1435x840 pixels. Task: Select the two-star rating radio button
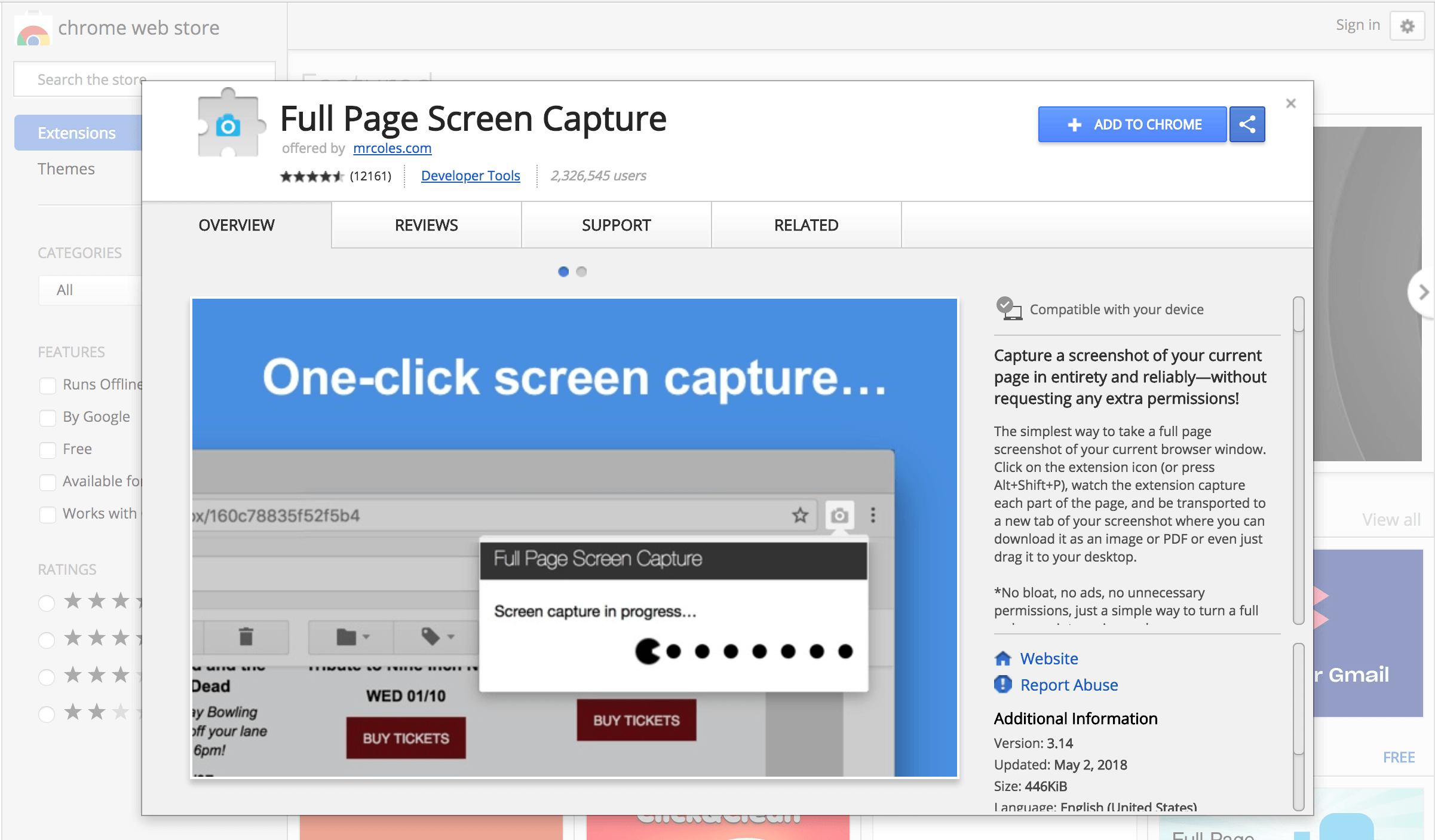[47, 714]
